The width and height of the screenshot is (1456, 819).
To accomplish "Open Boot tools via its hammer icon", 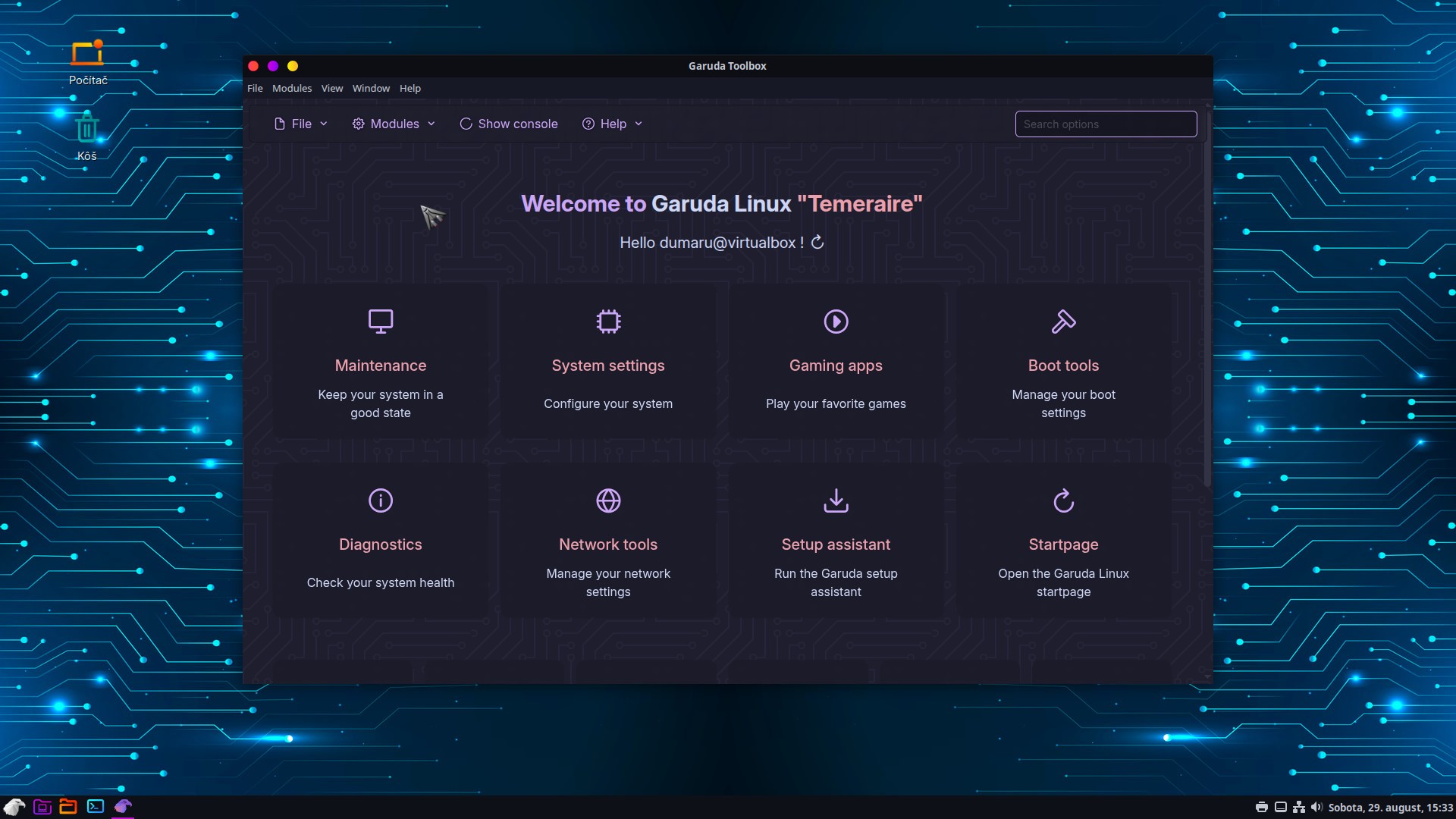I will [x=1063, y=322].
